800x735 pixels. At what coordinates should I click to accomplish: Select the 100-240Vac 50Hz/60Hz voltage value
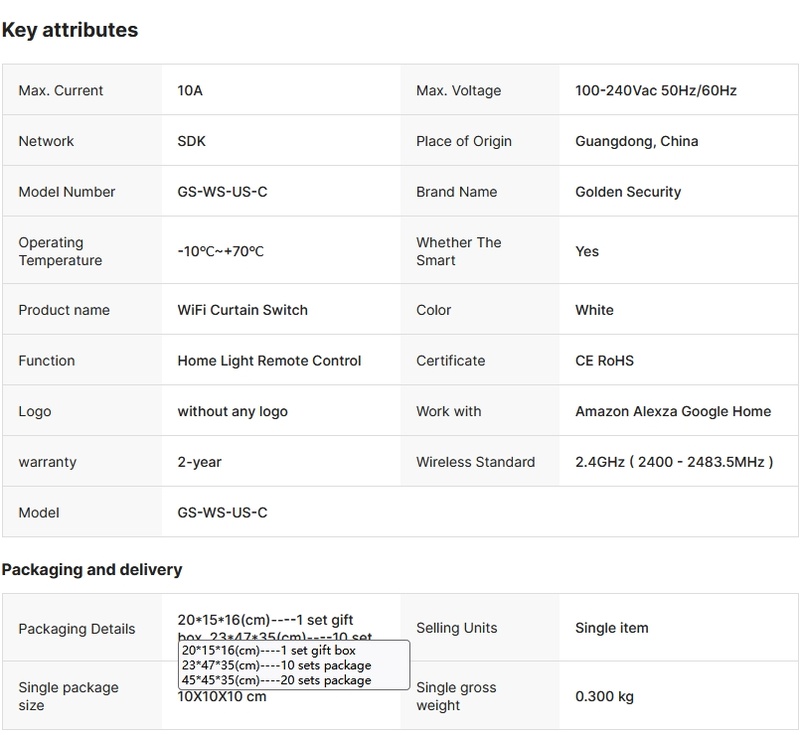pos(656,90)
